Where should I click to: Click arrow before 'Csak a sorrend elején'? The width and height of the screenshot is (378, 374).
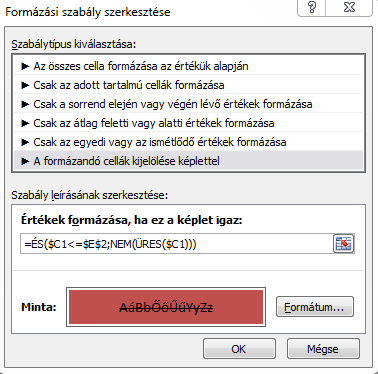click(x=25, y=104)
